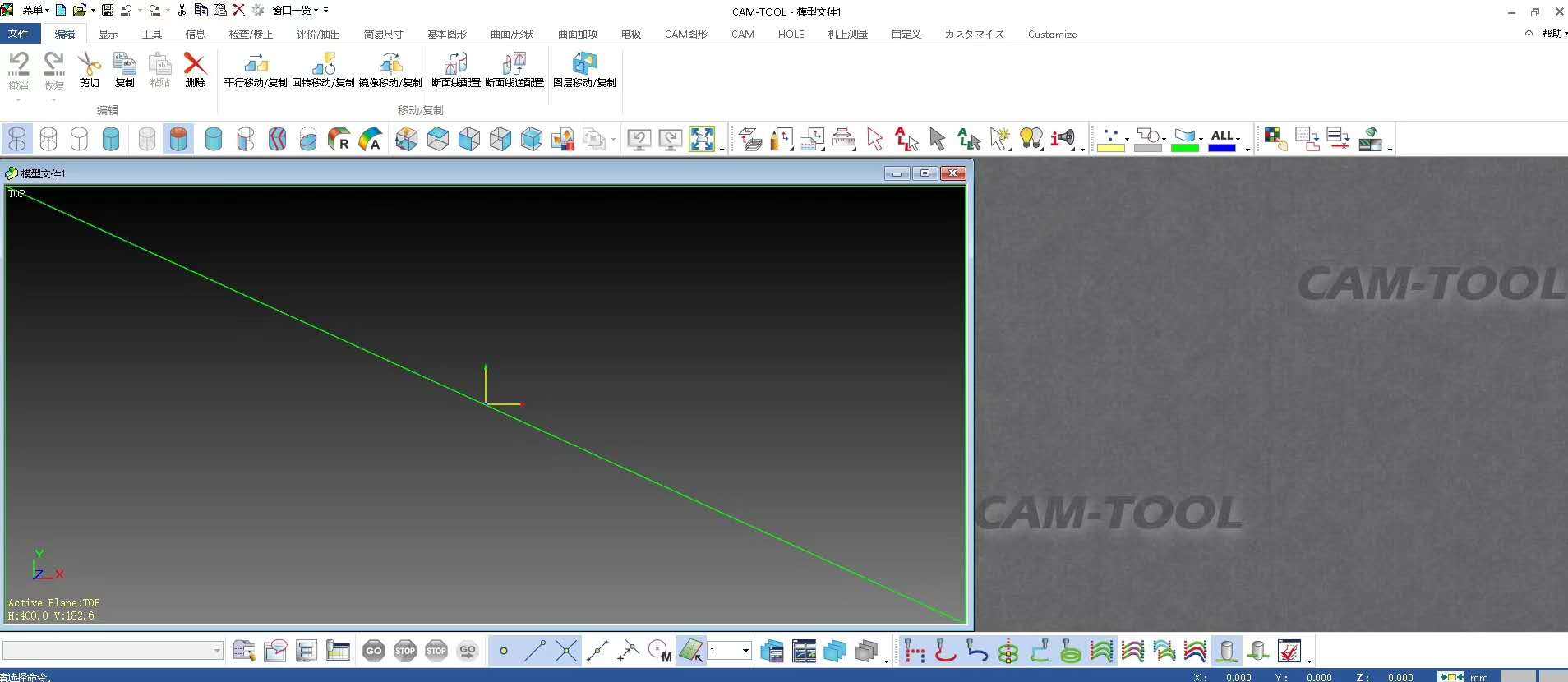Toggle the hidden-line dashed cylinder display mode
Image resolution: width=1568 pixels, height=682 pixels.
click(48, 139)
